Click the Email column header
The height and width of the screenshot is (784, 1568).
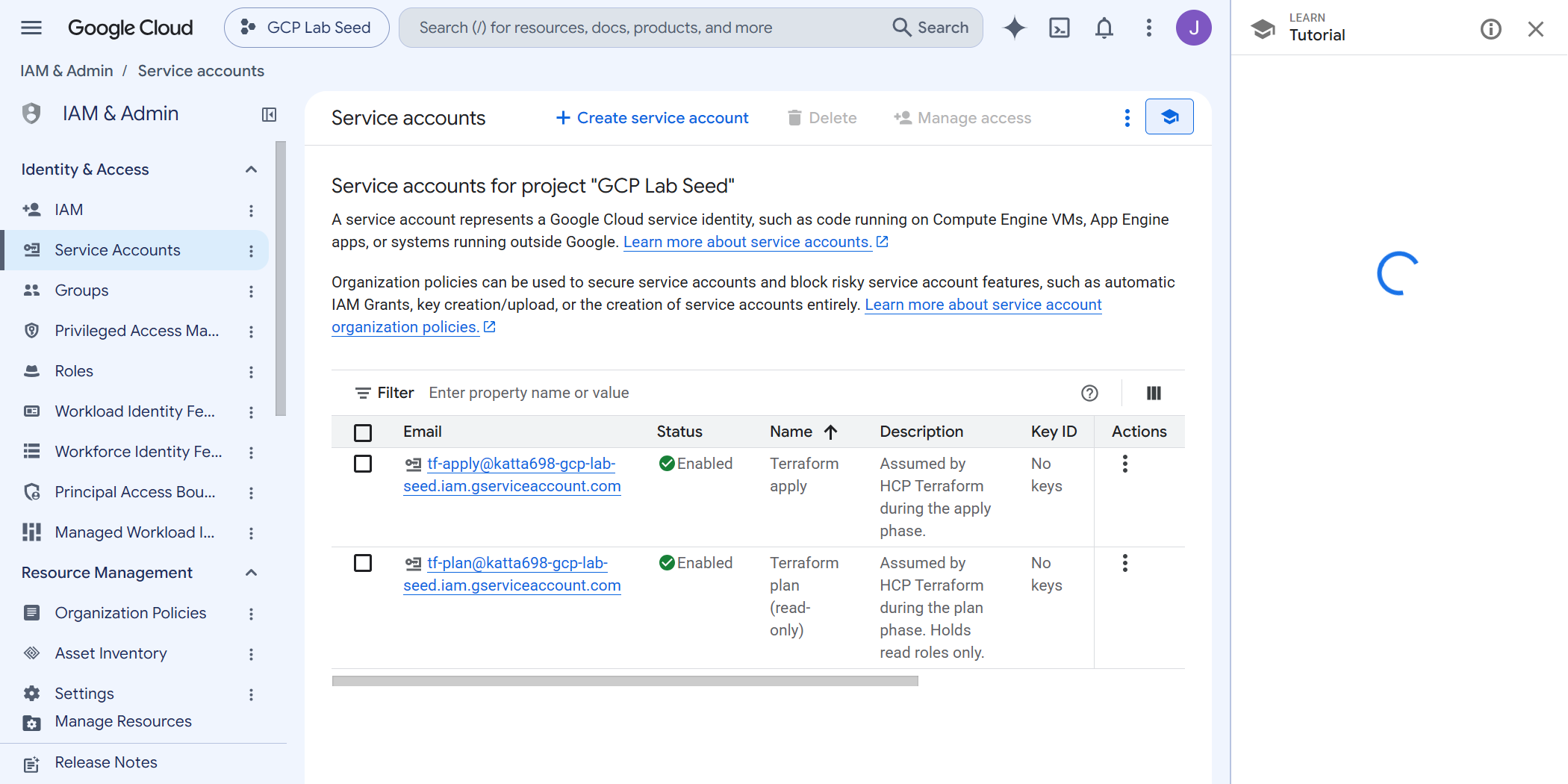[x=423, y=432]
